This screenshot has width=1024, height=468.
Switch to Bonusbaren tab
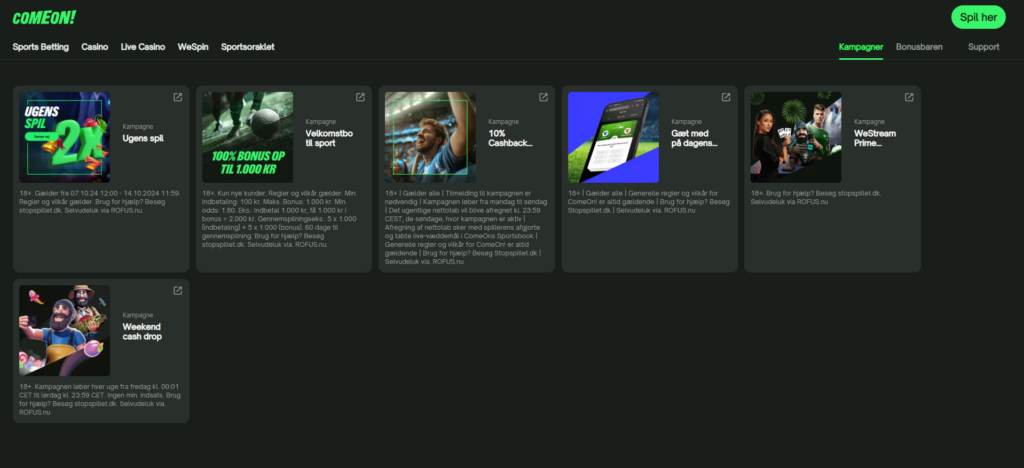pyautogui.click(x=919, y=47)
